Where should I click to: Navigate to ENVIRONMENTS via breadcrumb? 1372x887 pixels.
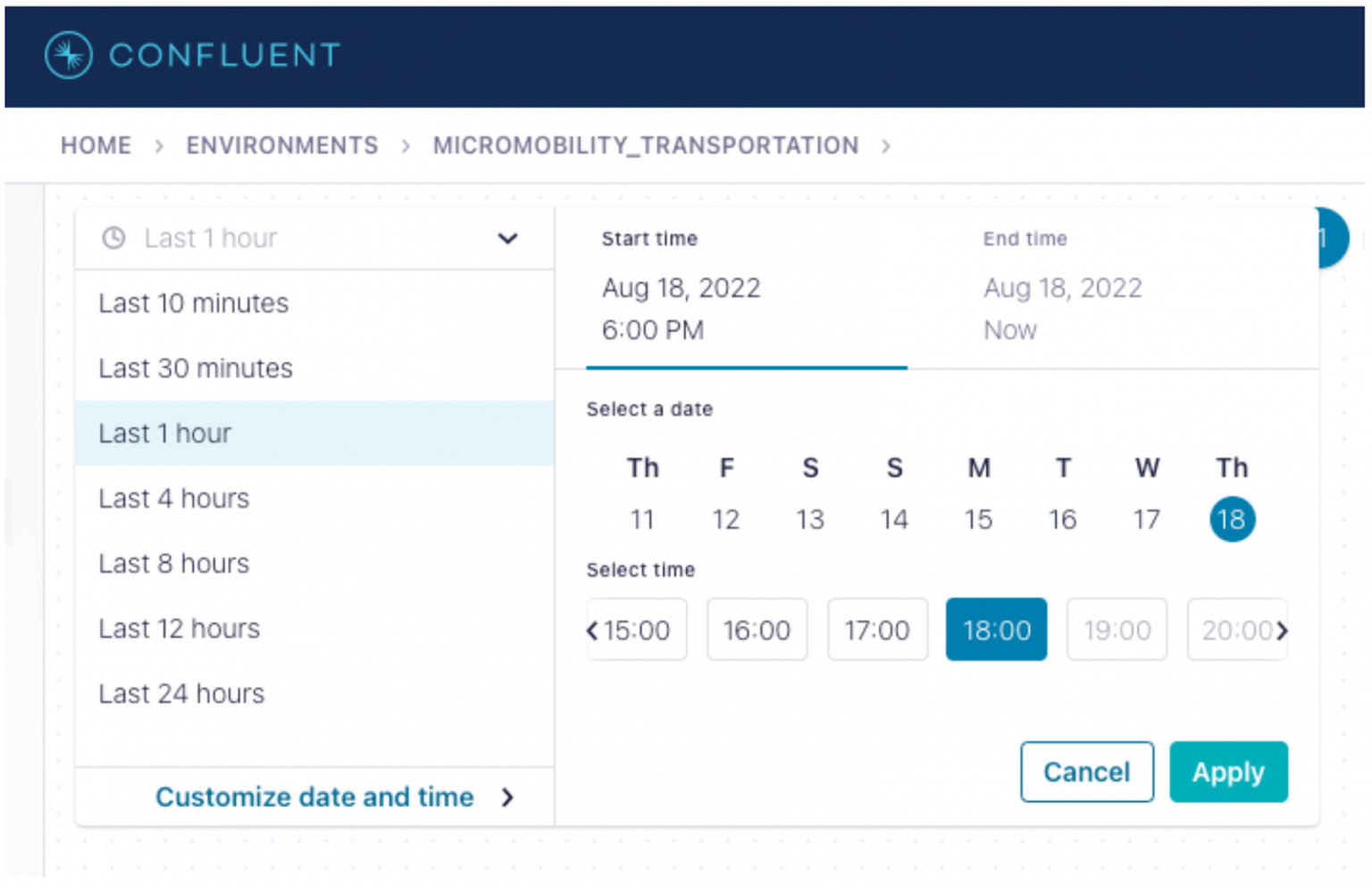tap(281, 146)
